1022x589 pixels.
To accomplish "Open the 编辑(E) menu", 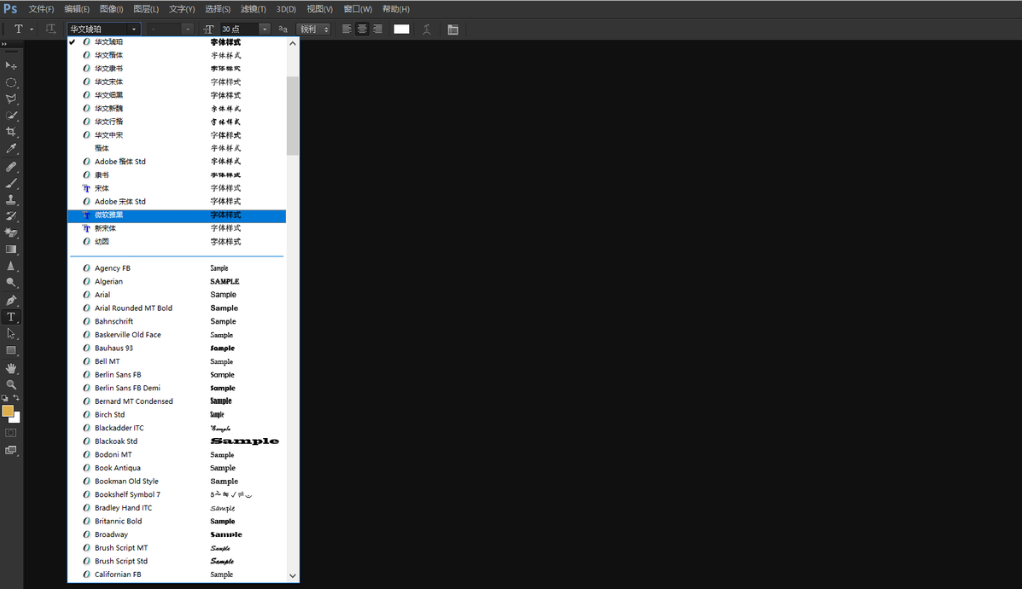I will 77,9.
